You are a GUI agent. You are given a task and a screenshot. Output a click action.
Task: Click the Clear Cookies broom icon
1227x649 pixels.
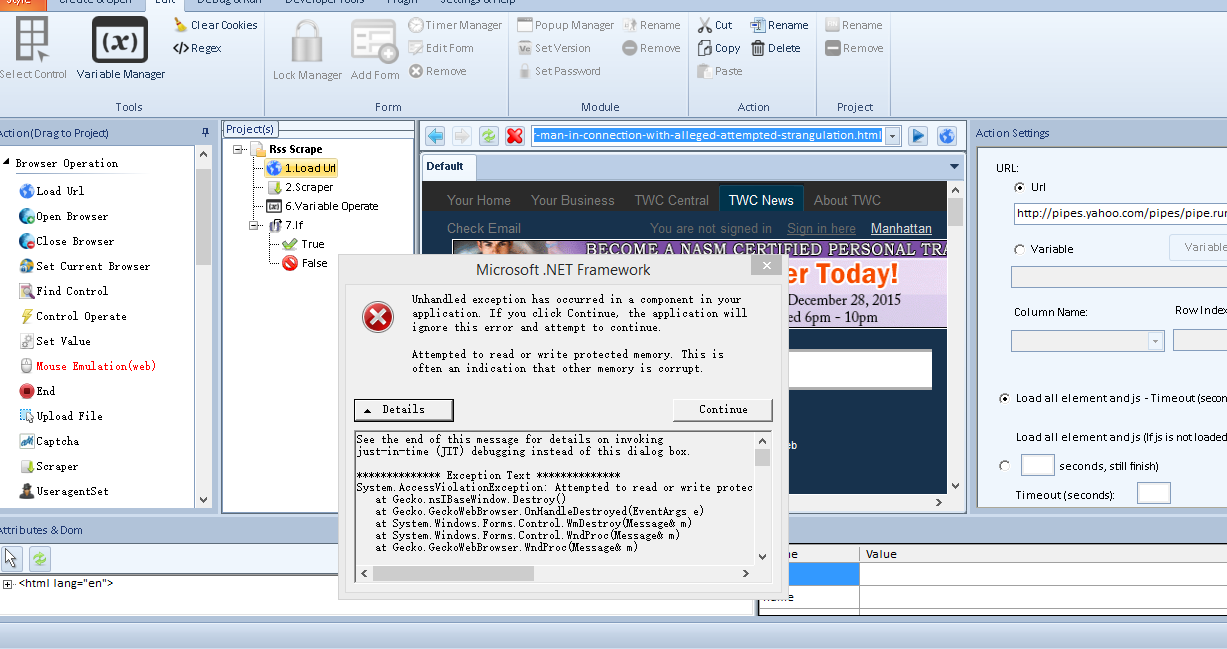click(x=180, y=25)
